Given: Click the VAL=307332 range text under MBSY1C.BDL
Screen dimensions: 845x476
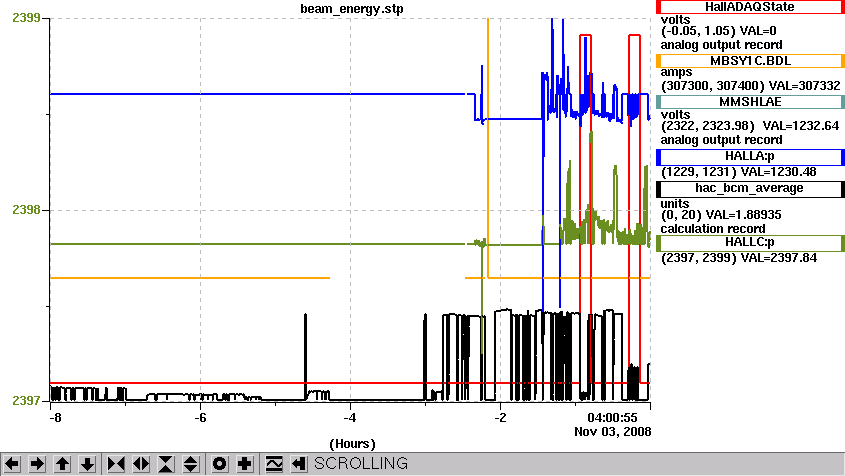Looking at the screenshot, I should coord(751,86).
